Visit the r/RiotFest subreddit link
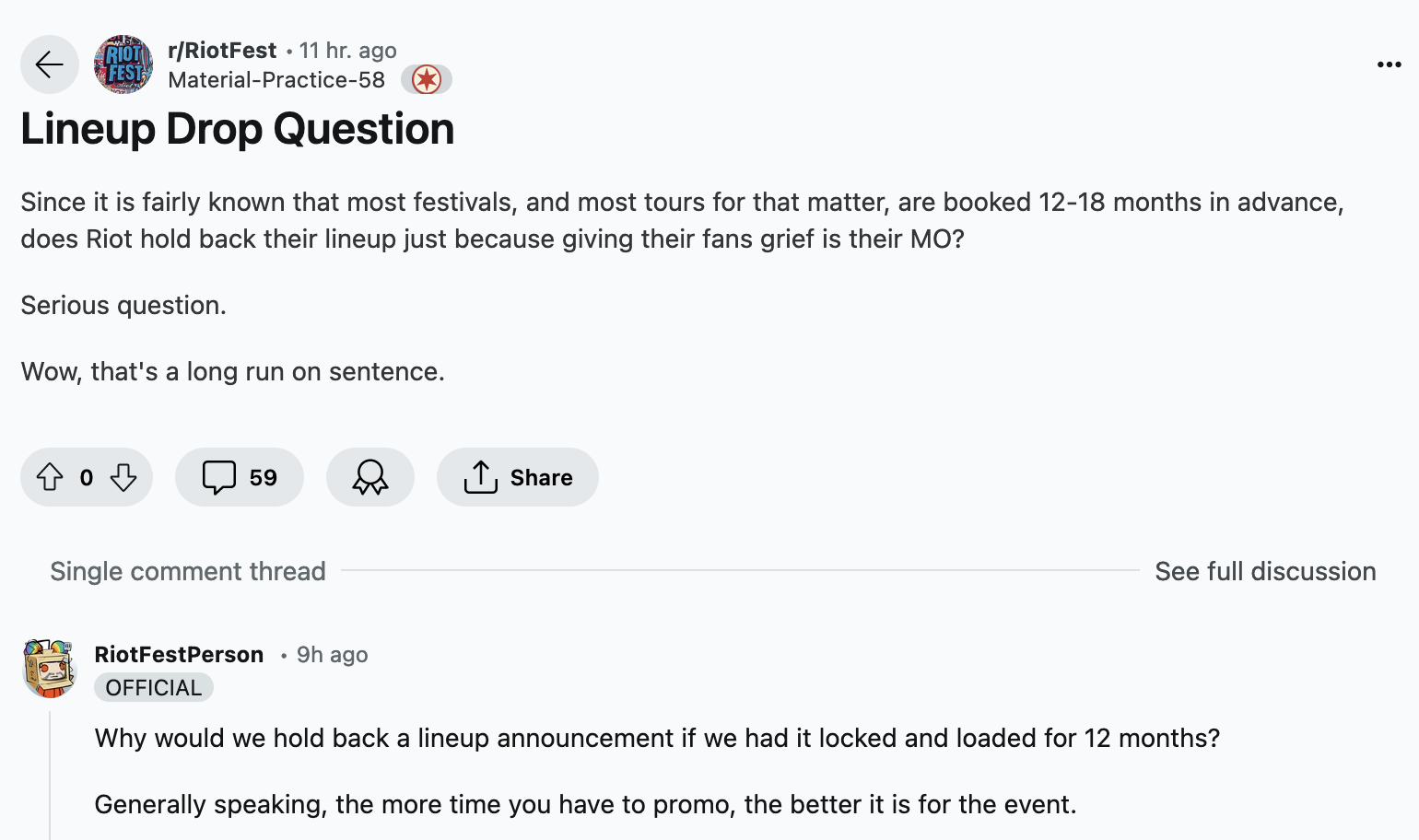Screen dimensions: 1419x840 (x=222, y=51)
